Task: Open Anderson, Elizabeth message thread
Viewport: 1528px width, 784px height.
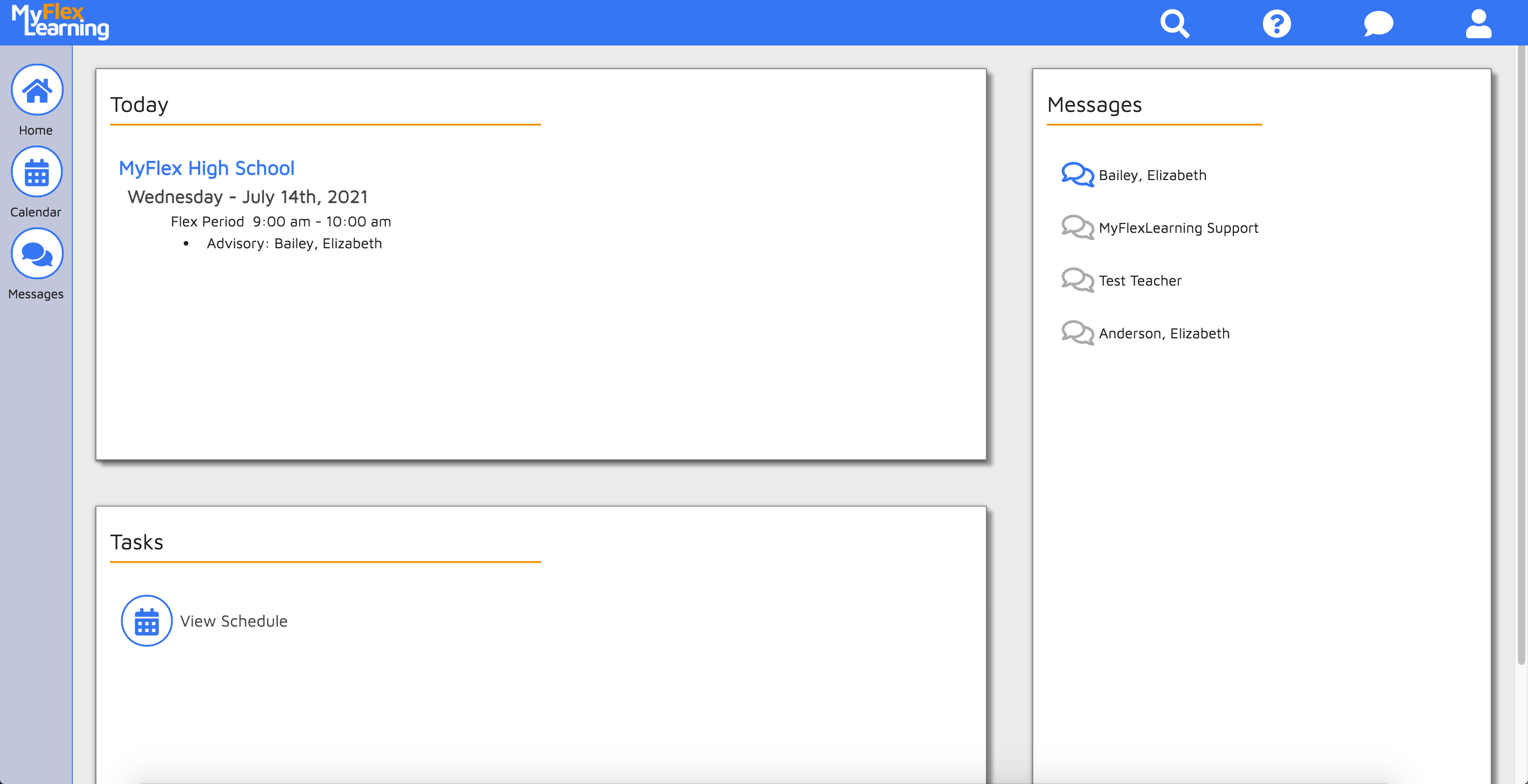Action: tap(1164, 334)
